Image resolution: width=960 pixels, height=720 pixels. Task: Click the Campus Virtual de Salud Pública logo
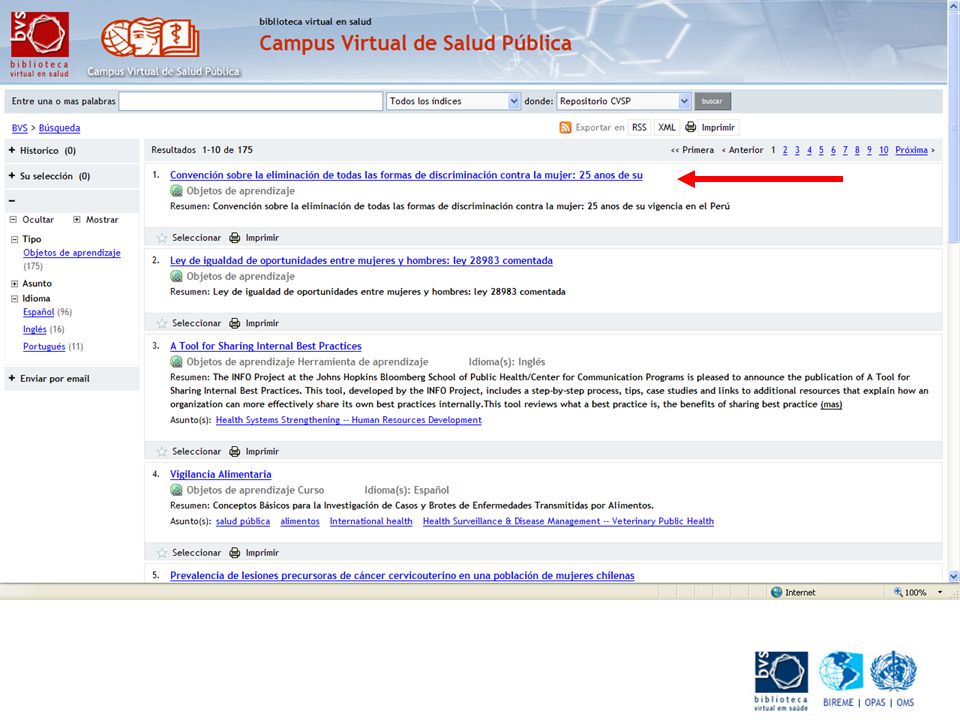(162, 47)
